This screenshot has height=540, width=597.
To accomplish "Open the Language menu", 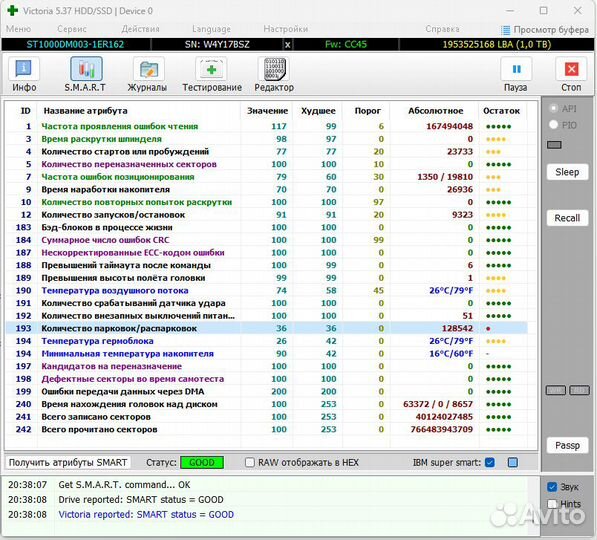I will click(x=211, y=29).
